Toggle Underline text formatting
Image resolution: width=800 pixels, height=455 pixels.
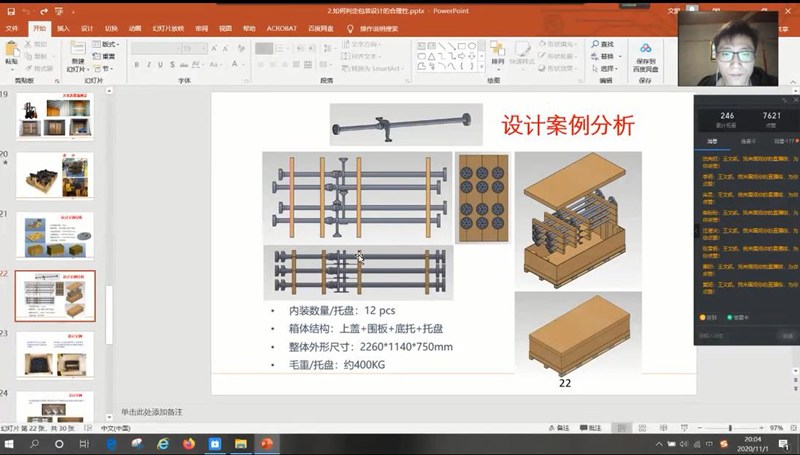162,65
